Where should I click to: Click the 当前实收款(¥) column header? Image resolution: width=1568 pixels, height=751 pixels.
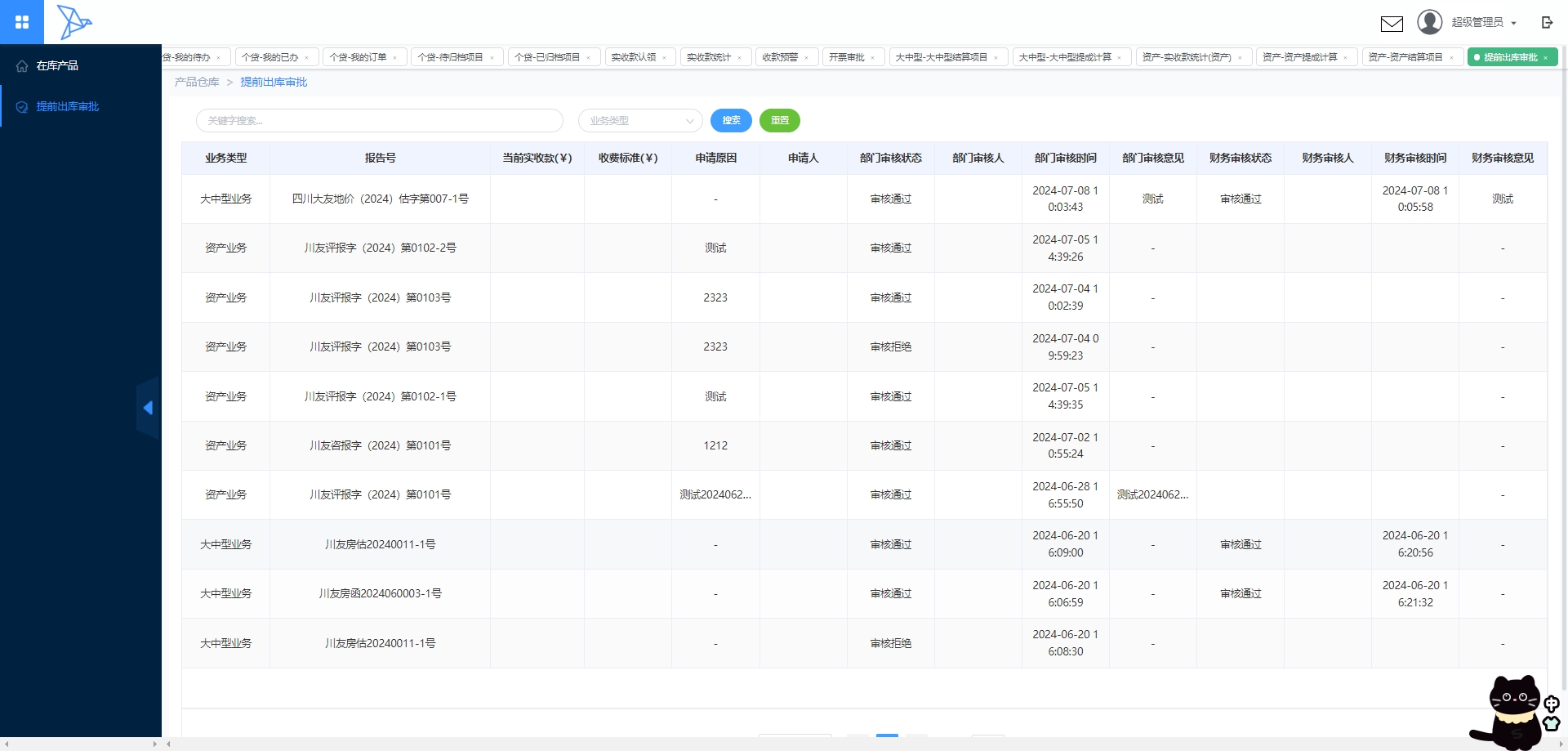click(537, 158)
